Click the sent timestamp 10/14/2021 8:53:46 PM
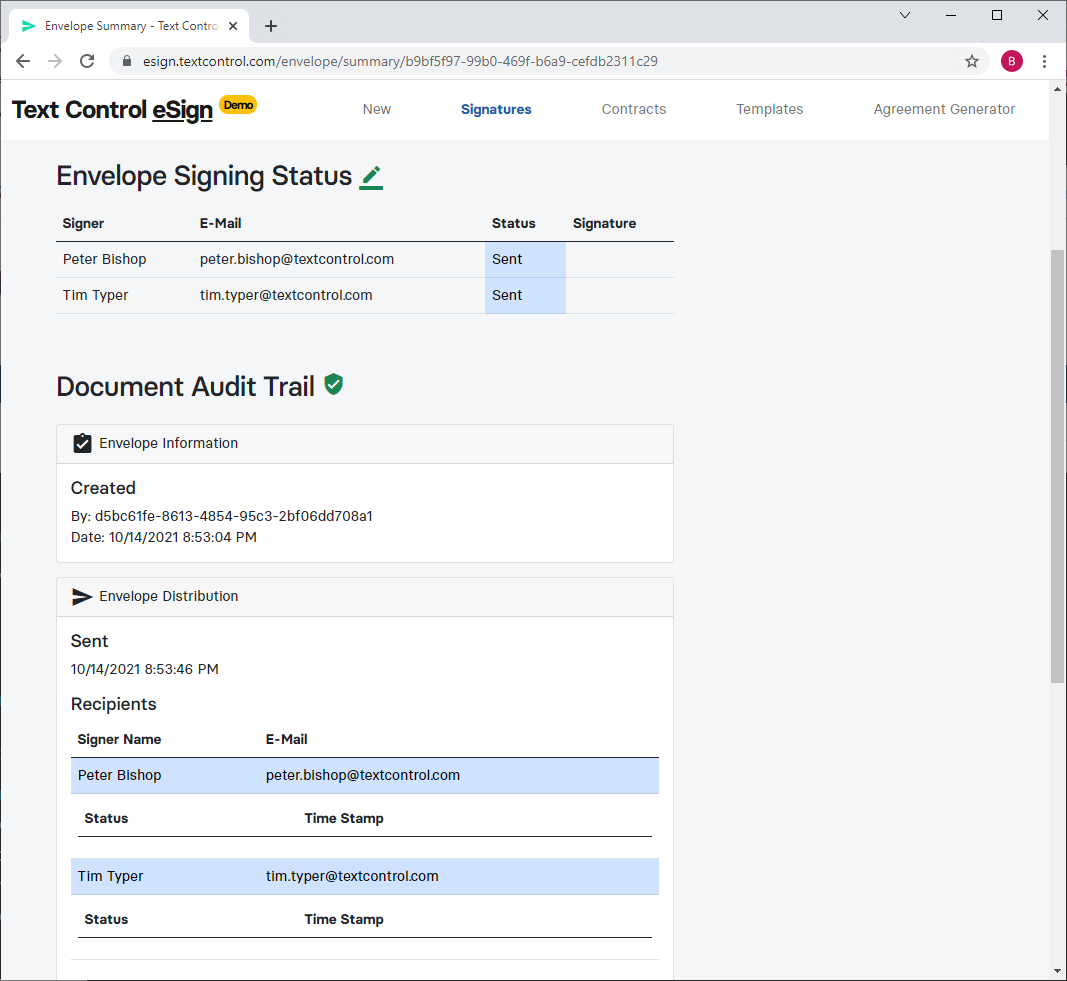 pos(144,669)
